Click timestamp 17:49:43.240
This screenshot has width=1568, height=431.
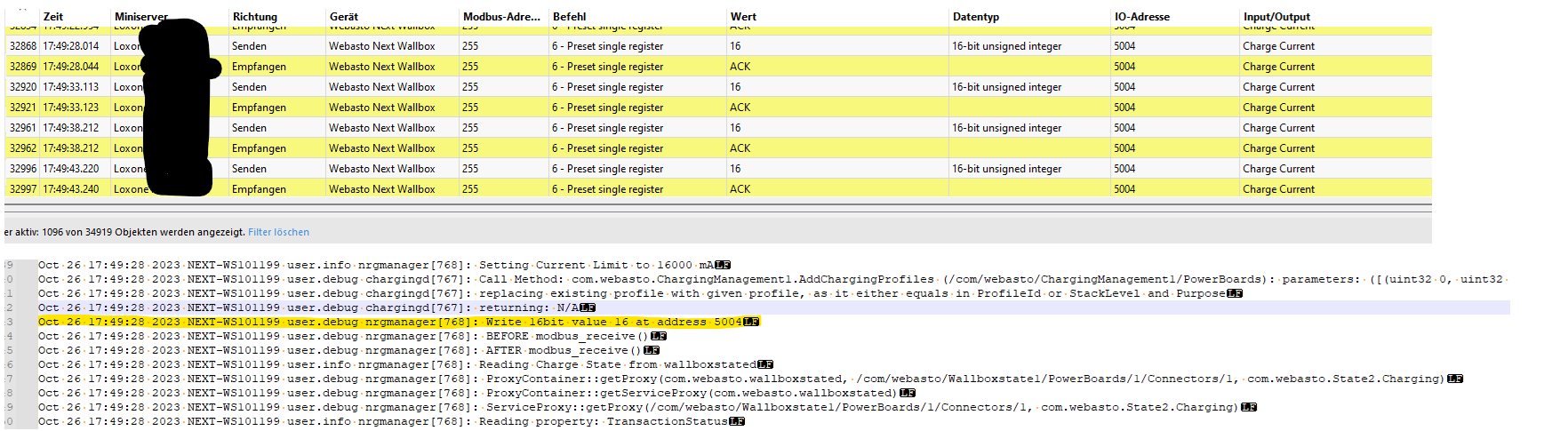point(71,189)
